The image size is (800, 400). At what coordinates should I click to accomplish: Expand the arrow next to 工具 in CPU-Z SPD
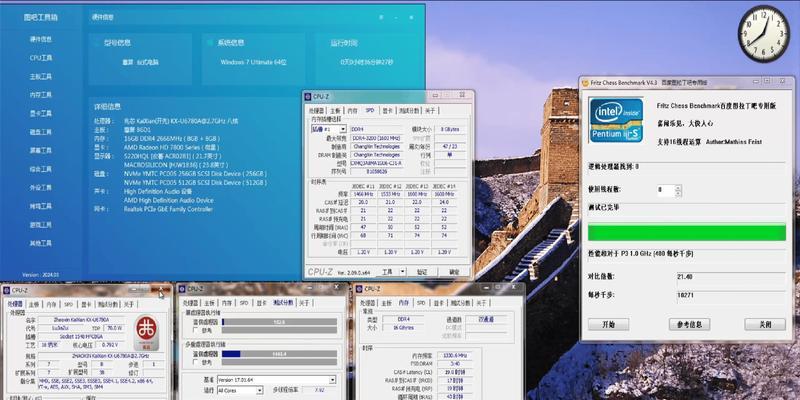pos(403,272)
